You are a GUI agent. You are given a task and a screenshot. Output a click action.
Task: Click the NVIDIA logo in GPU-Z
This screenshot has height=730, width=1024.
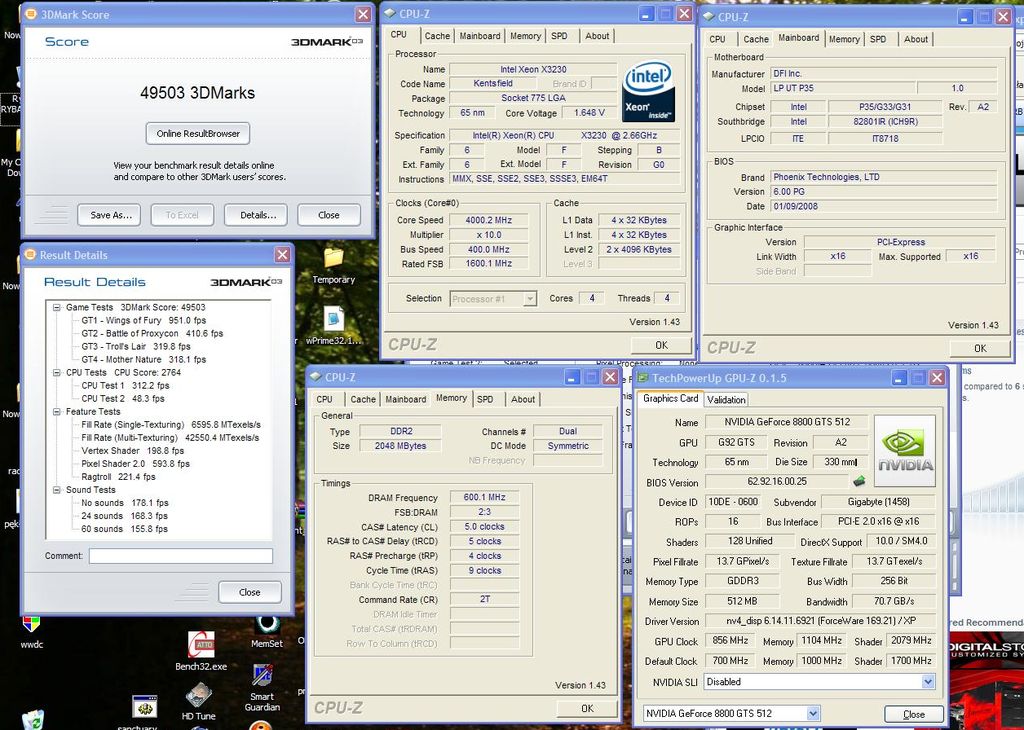coord(904,451)
